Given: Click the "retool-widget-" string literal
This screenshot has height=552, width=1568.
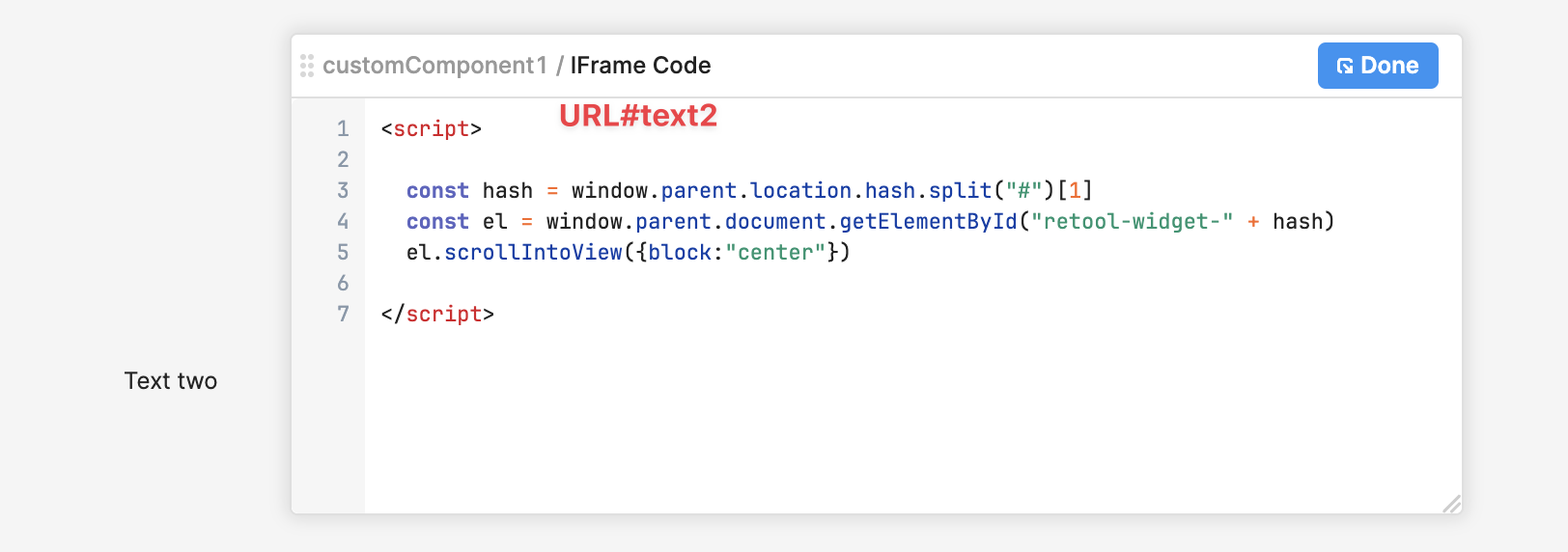Looking at the screenshot, I should coord(1132,222).
